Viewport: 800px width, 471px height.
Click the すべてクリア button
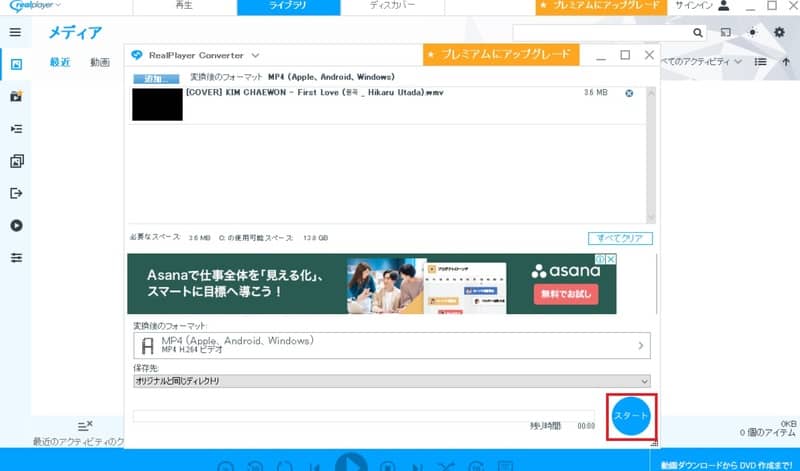coord(620,238)
